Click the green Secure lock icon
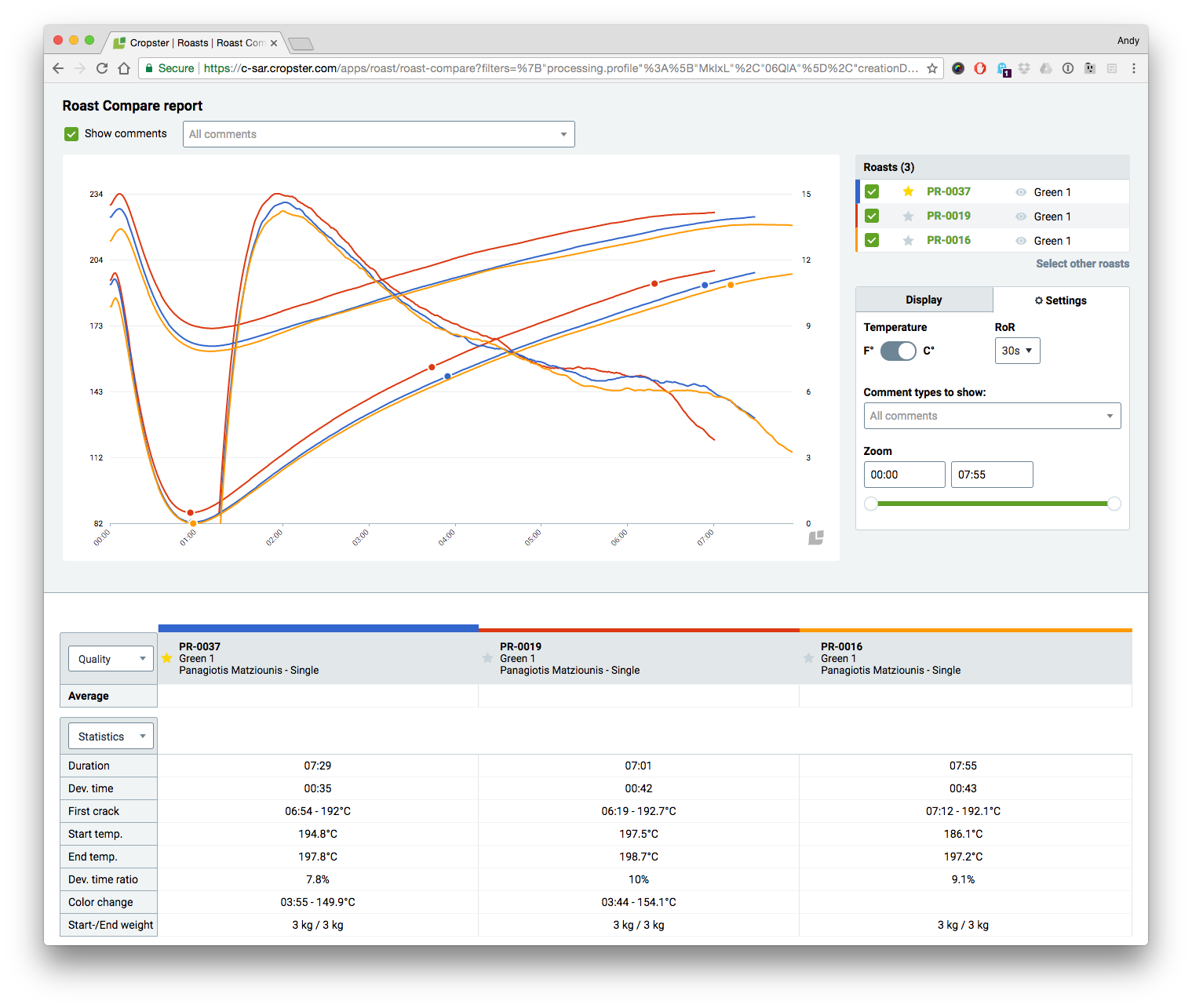Viewport: 1192px width, 1008px height. (x=149, y=68)
